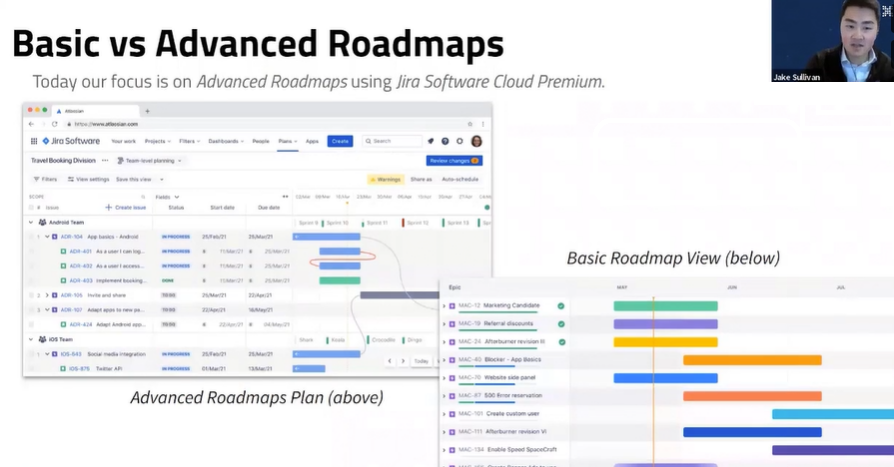The image size is (894, 467).
Task: Toggle the select-all issues checkbox in the header
Action: click(x=31, y=208)
